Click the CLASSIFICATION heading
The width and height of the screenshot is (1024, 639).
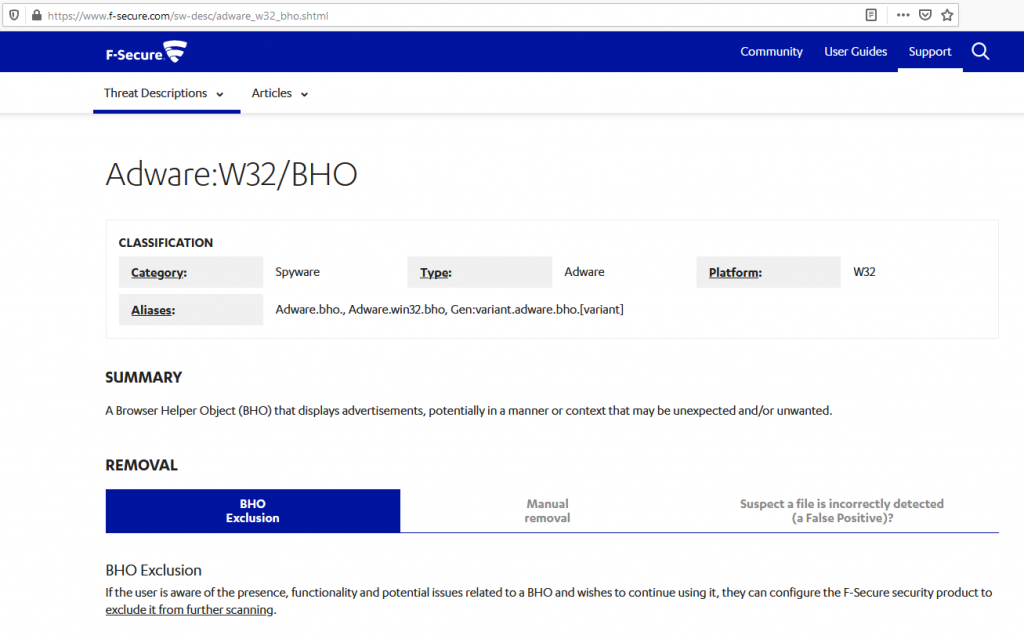166,242
